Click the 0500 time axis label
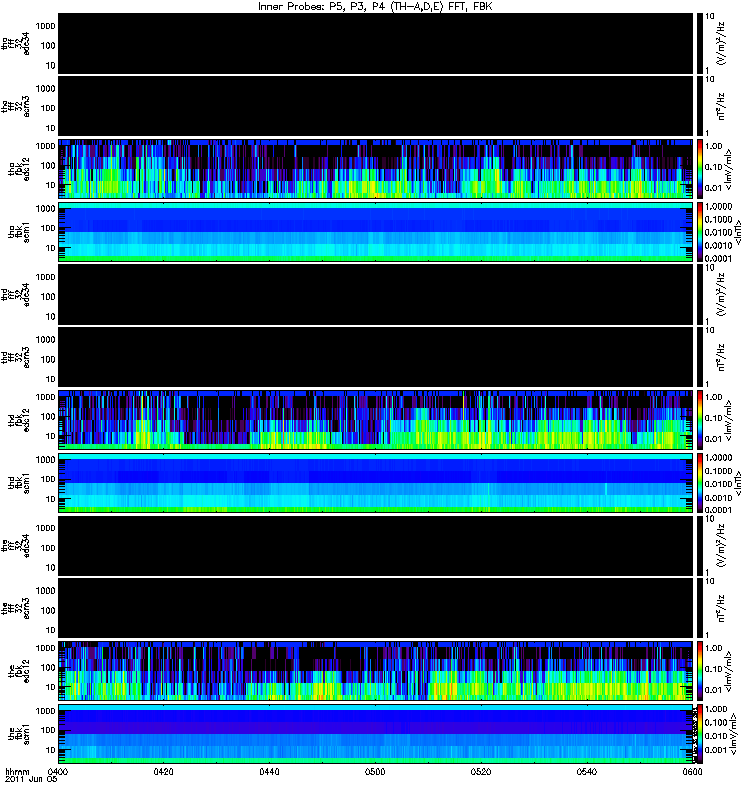The height and width of the screenshot is (800, 750). [375, 771]
